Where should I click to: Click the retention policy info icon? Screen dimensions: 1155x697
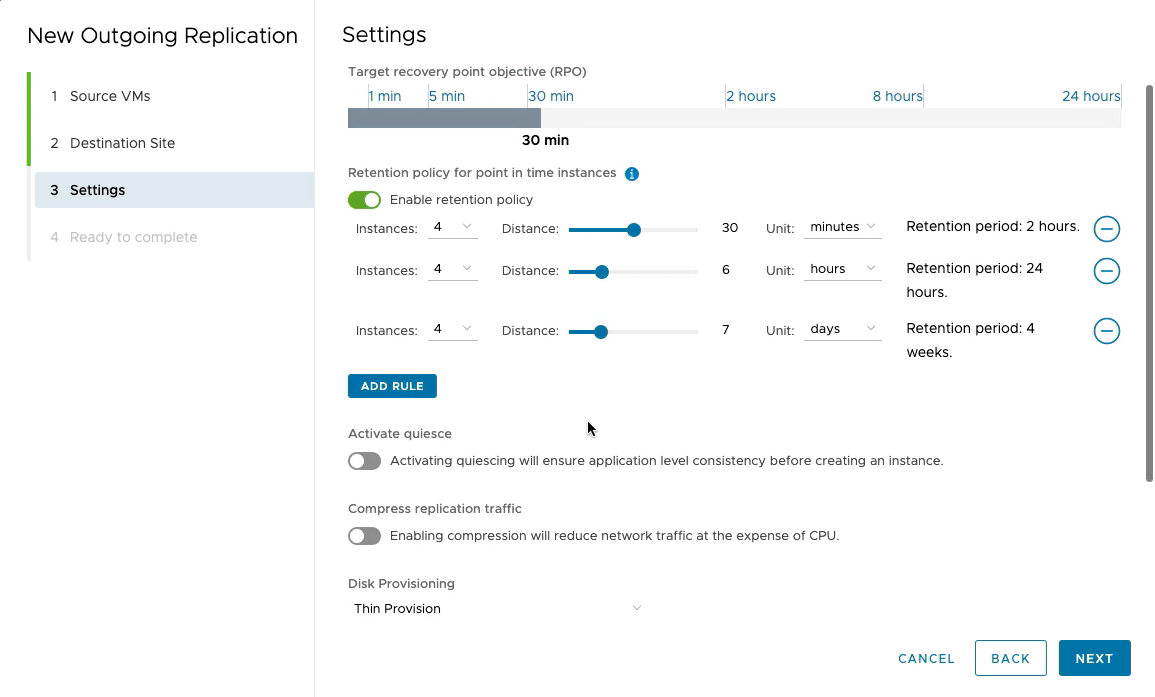[632, 174]
